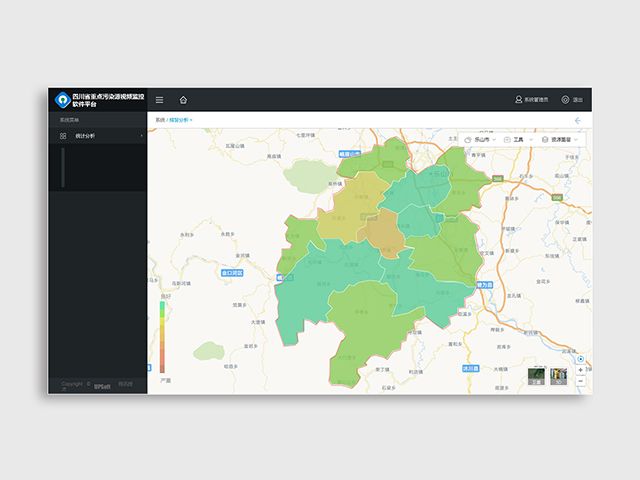Viewport: 640px width, 480px height.
Task: Click the green-to-red legend color bar
Action: [162, 337]
